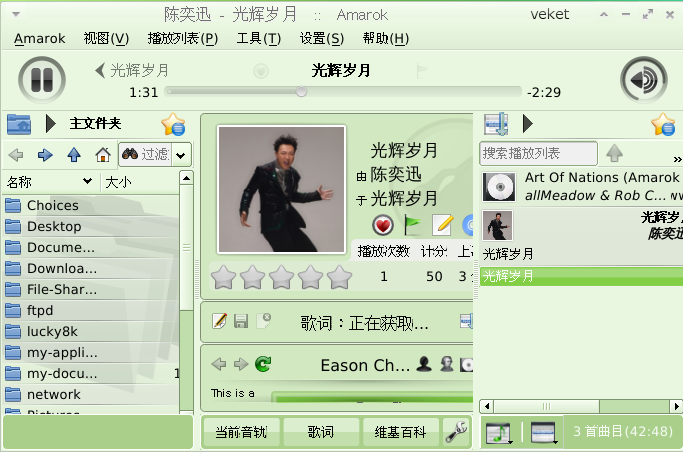Show artist page silhouette icon
Screen dimensions: 683x452
424,364
